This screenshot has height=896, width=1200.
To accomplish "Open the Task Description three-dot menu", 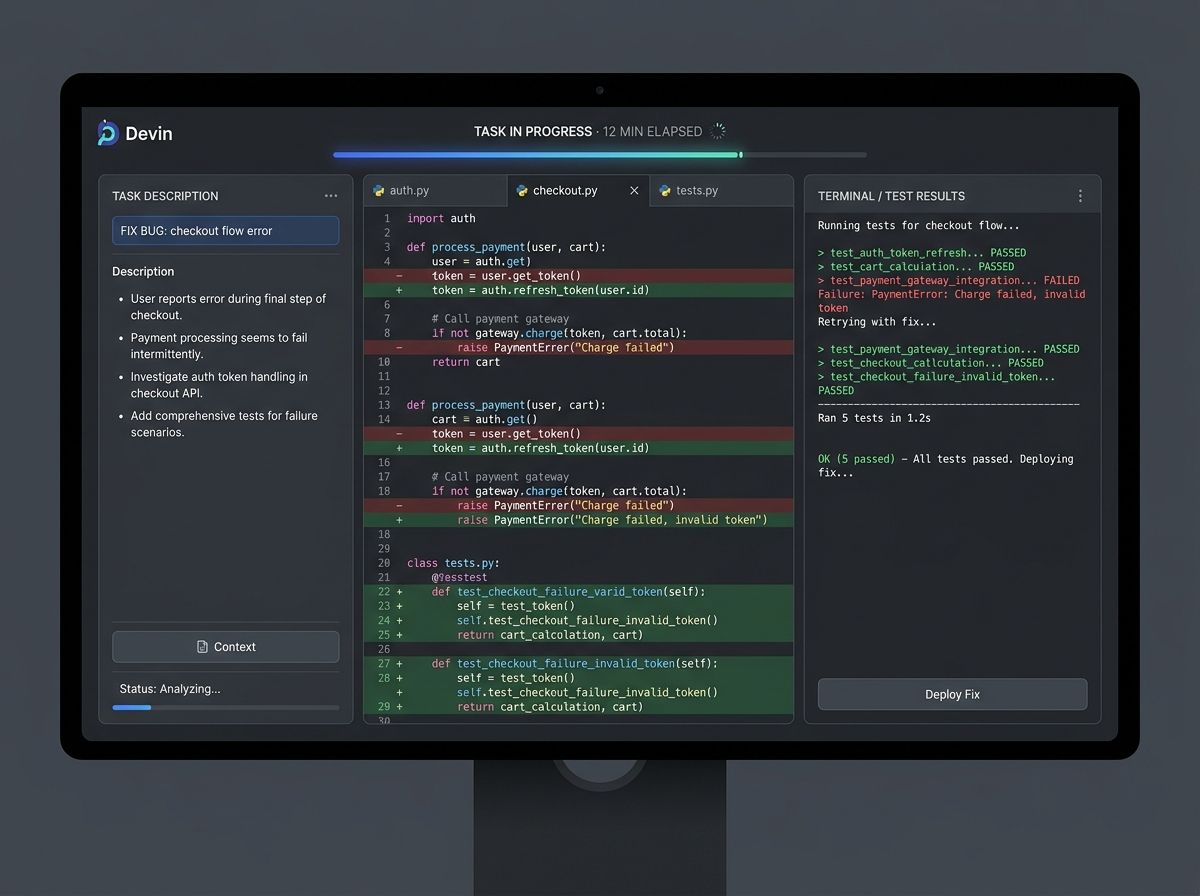I will click(331, 196).
